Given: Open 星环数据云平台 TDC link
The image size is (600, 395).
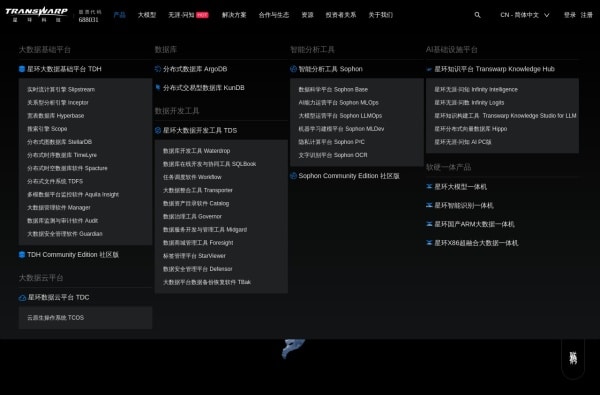Looking at the screenshot, I should [x=58, y=297].
